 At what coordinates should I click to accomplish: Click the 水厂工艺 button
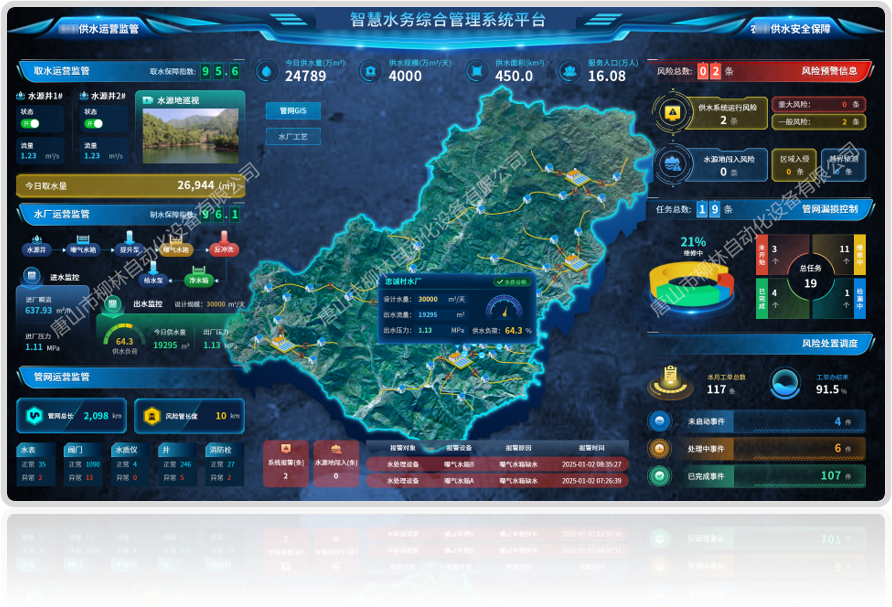pos(293,135)
